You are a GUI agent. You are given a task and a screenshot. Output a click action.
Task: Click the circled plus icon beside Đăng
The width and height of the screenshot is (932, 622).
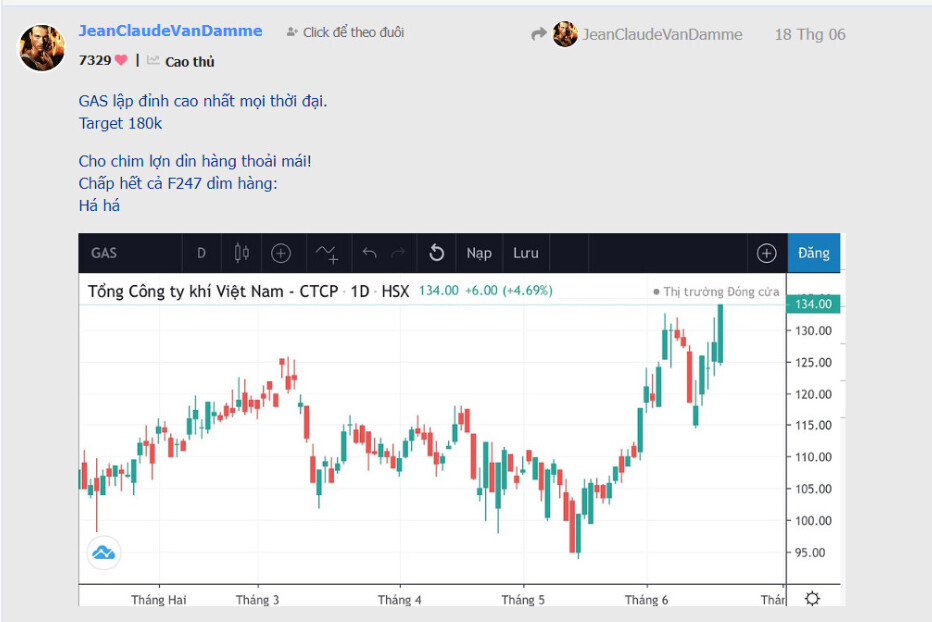click(x=766, y=253)
